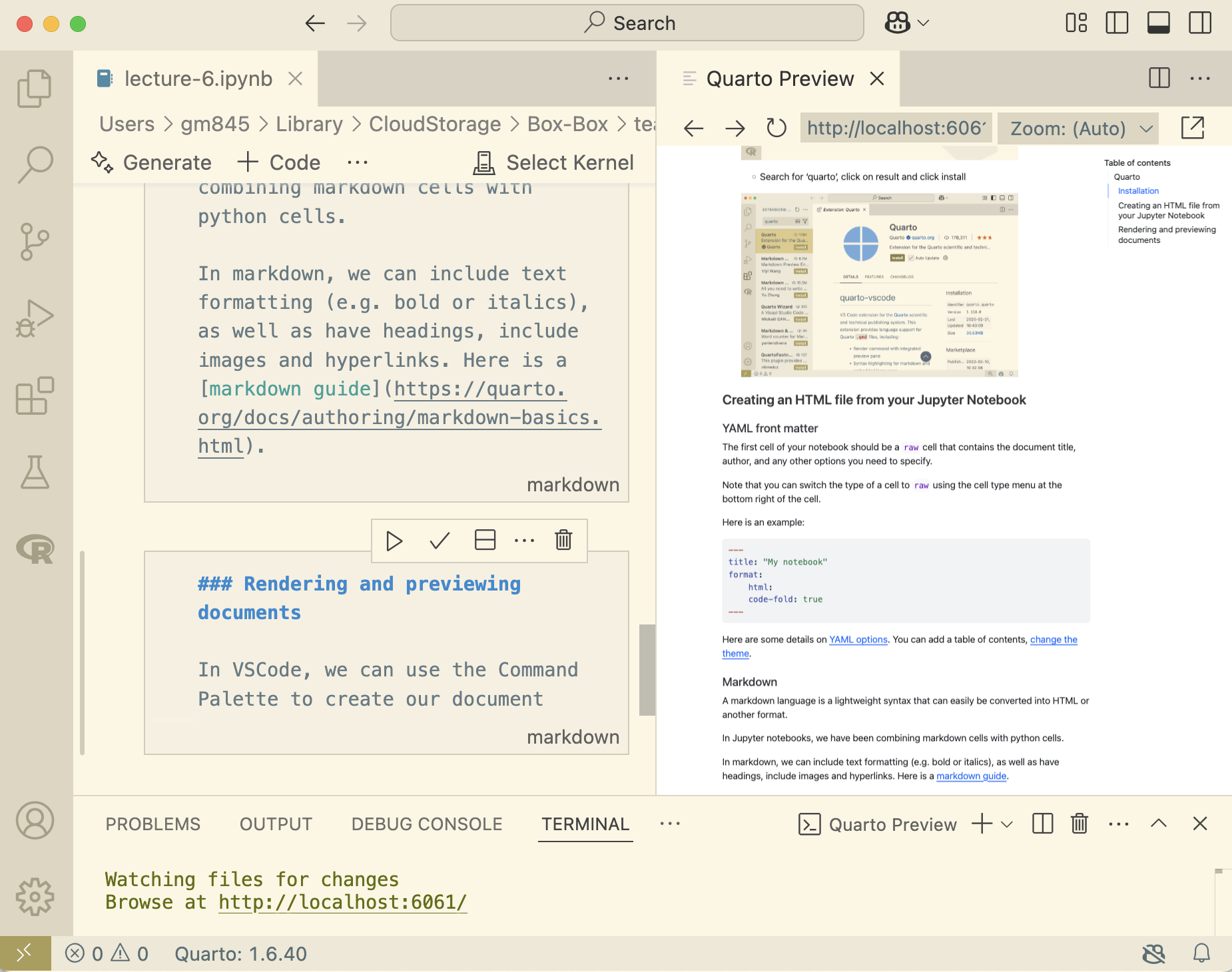Image resolution: width=1232 pixels, height=972 pixels.
Task: Kill the Quarto Preview terminal
Action: pyautogui.click(x=1079, y=824)
